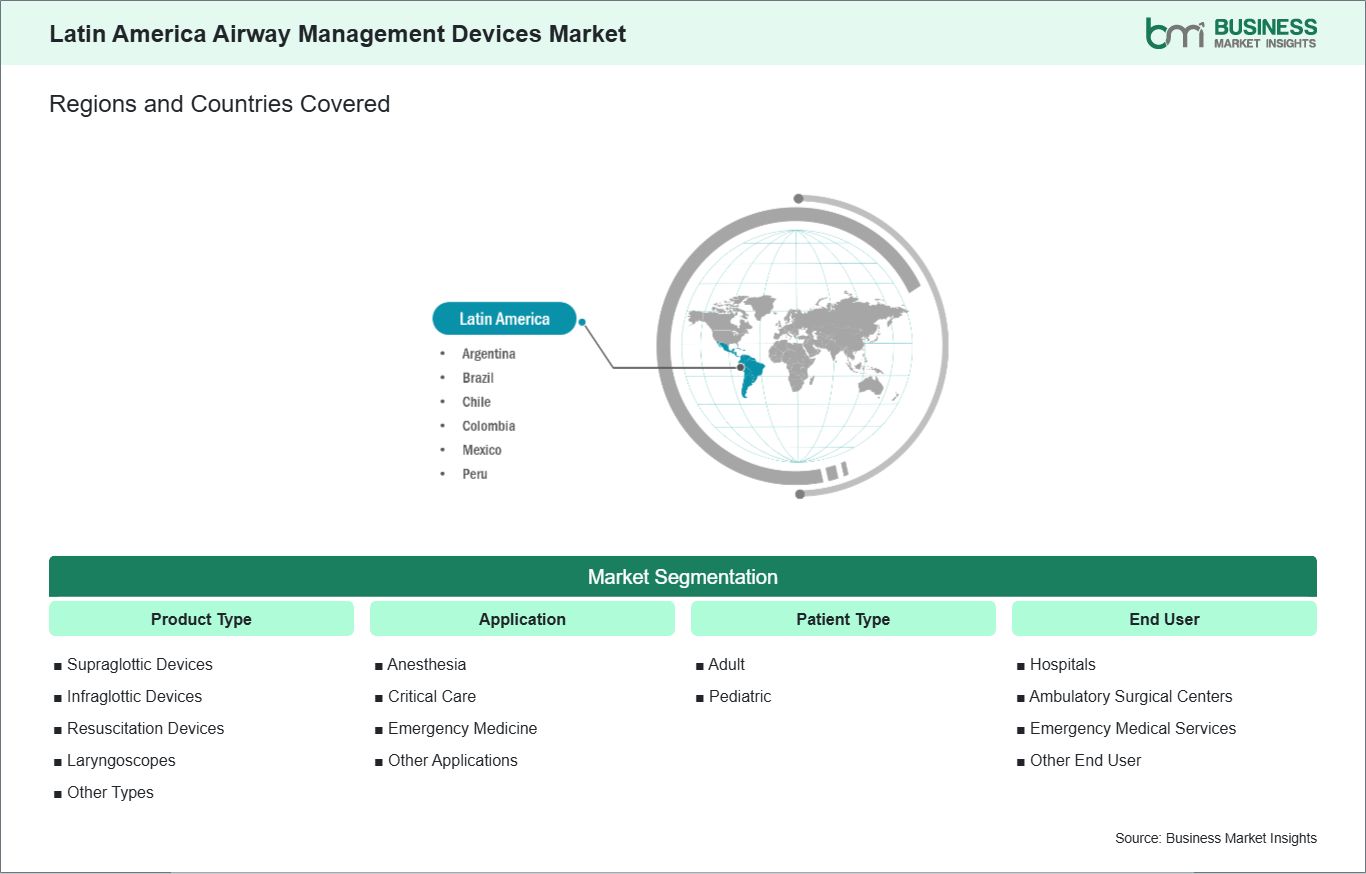Click Colombia in the country list

[489, 426]
